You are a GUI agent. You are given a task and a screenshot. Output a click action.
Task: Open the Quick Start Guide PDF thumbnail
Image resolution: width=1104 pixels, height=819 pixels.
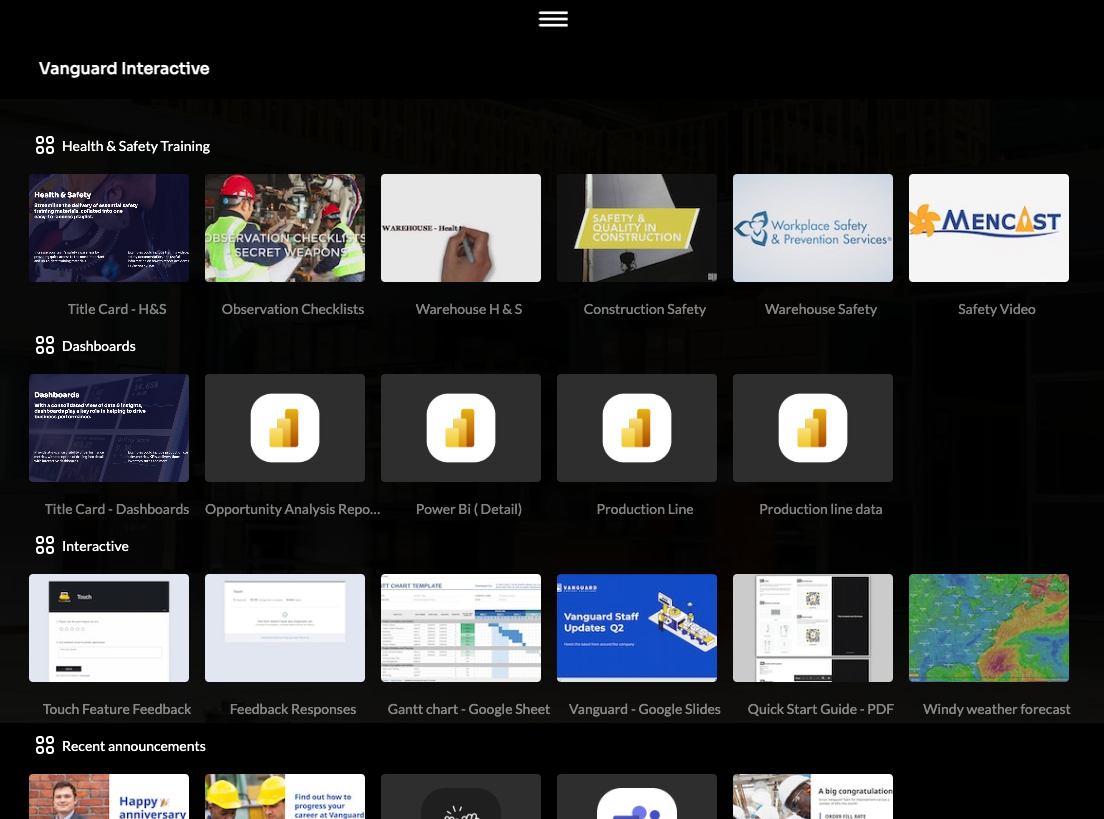tap(813, 628)
